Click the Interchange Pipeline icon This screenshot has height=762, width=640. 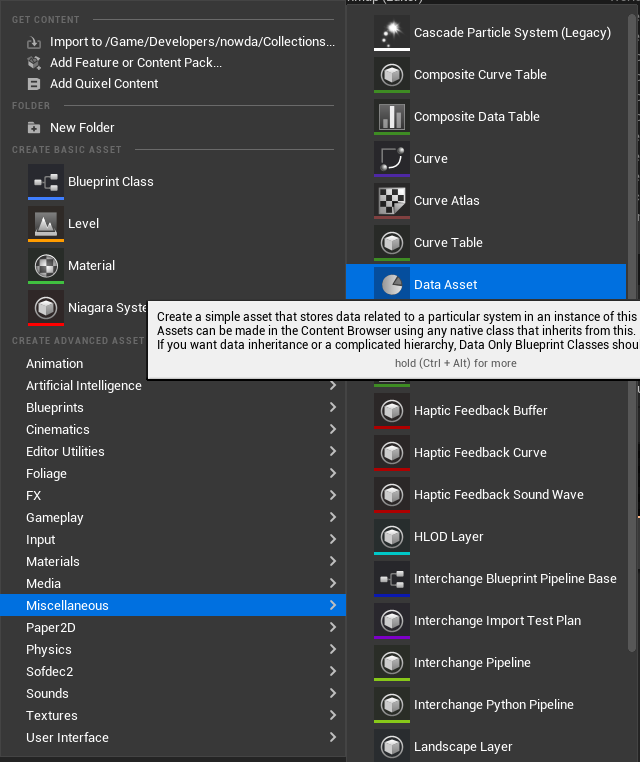[x=392, y=663]
